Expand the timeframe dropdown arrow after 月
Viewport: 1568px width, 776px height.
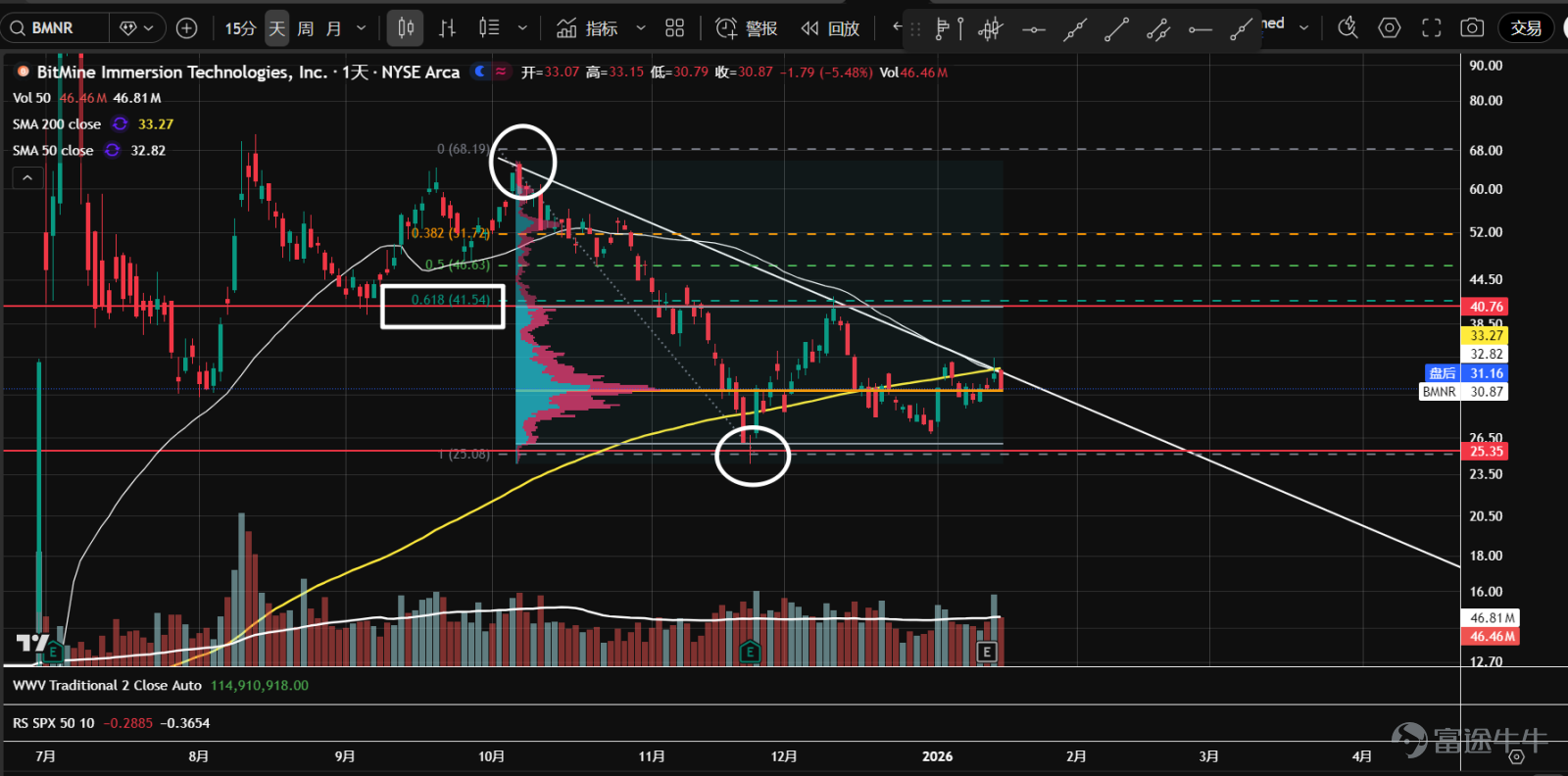[361, 28]
